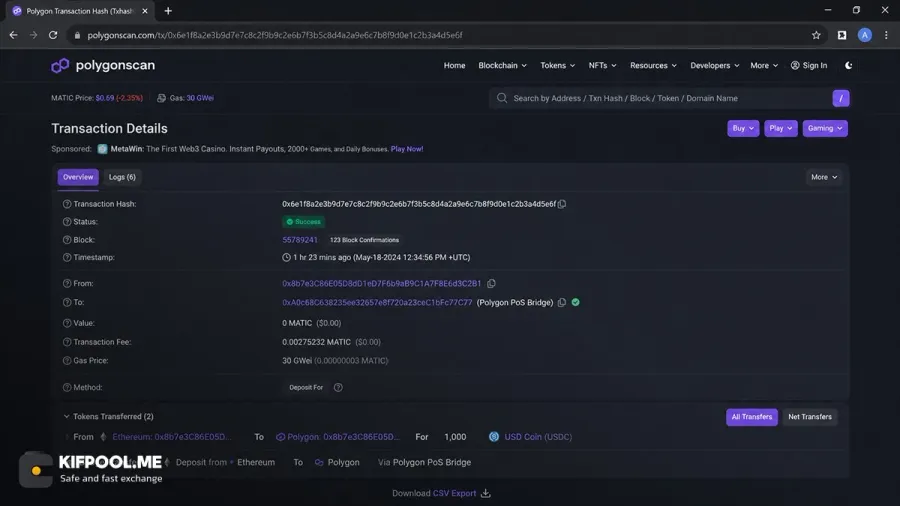Click the polygonscan logo
Image resolution: width=900 pixels, height=506 pixels.
103,65
